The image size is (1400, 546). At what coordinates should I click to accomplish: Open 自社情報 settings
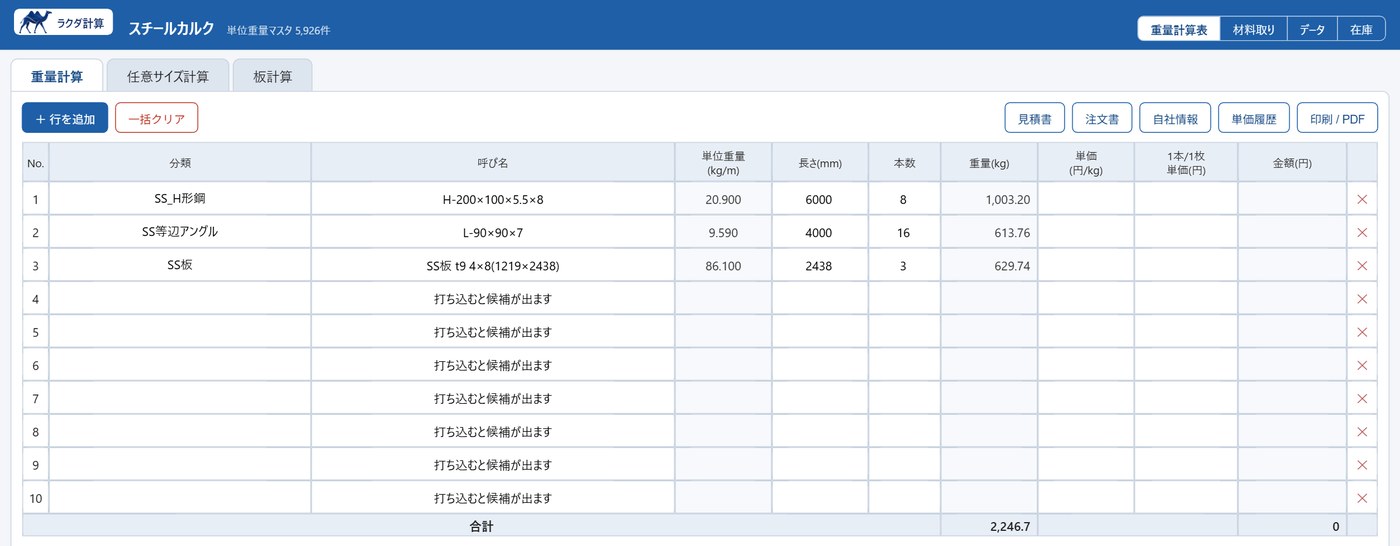tap(1175, 118)
